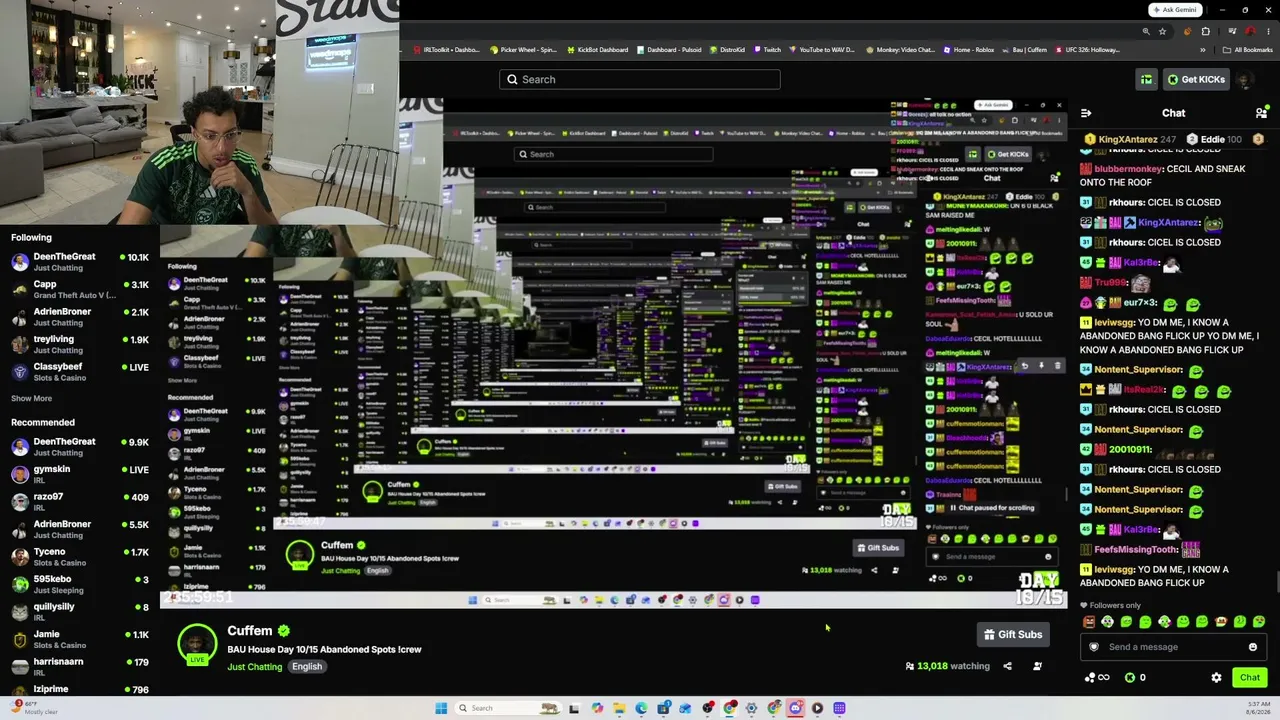Launch Microsoft Edge from the taskbar
The image size is (1280, 720).
tap(641, 708)
